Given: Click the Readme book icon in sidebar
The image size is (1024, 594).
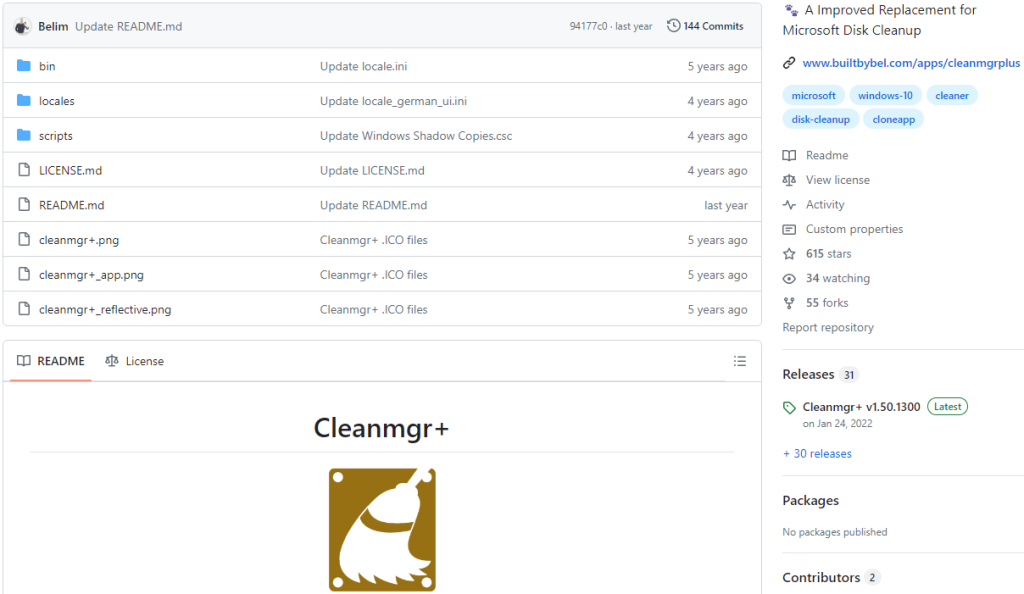Looking at the screenshot, I should click(789, 155).
